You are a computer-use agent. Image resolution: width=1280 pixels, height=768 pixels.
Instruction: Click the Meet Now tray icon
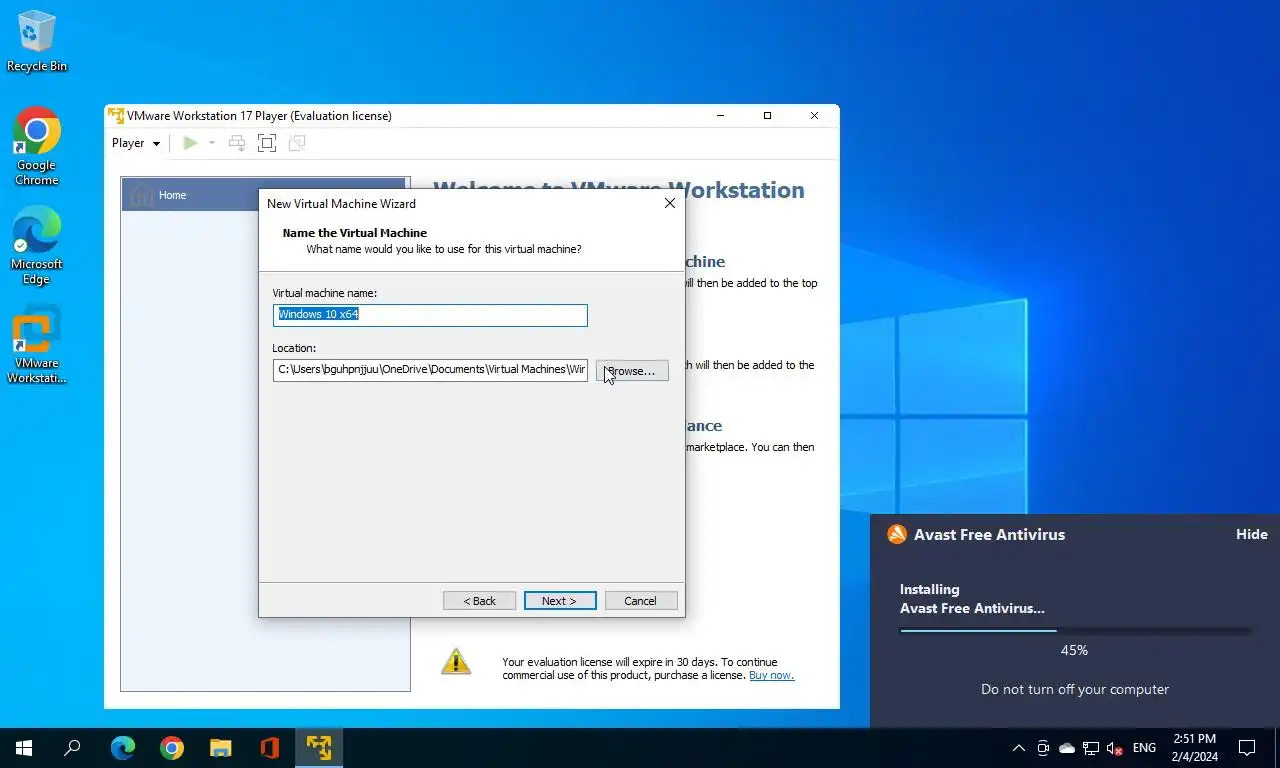1043,748
